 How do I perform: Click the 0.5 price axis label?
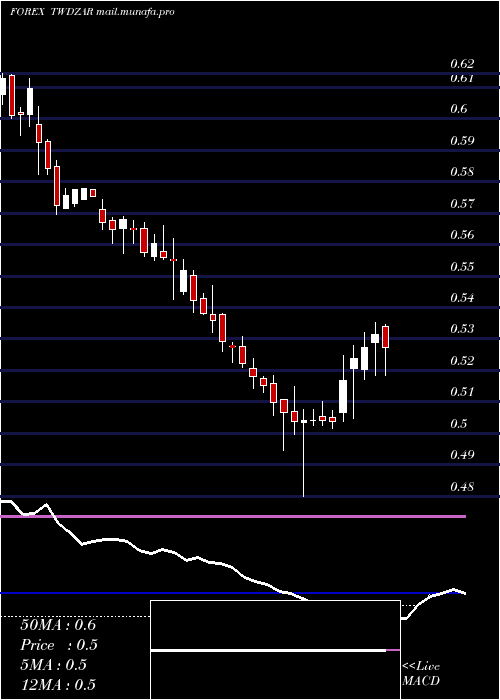coord(458,424)
